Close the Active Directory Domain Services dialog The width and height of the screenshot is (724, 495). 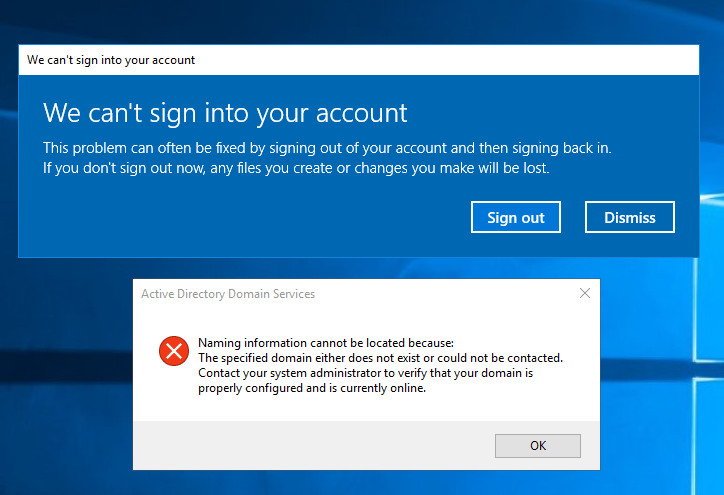(585, 294)
